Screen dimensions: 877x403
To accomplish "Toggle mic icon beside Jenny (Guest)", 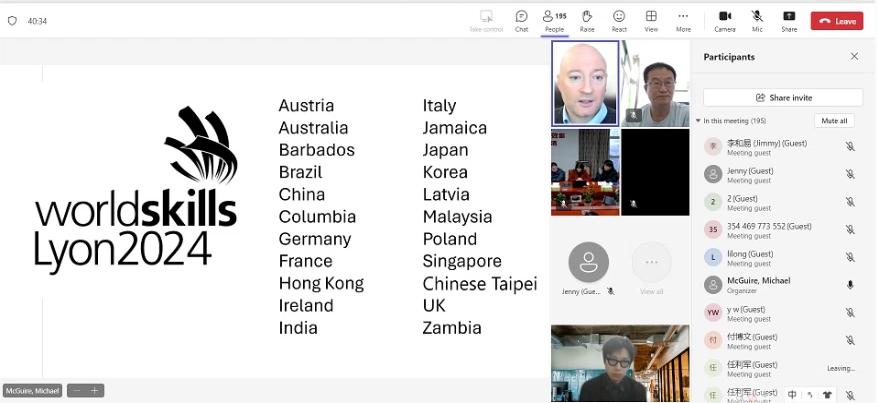I will (x=850, y=174).
